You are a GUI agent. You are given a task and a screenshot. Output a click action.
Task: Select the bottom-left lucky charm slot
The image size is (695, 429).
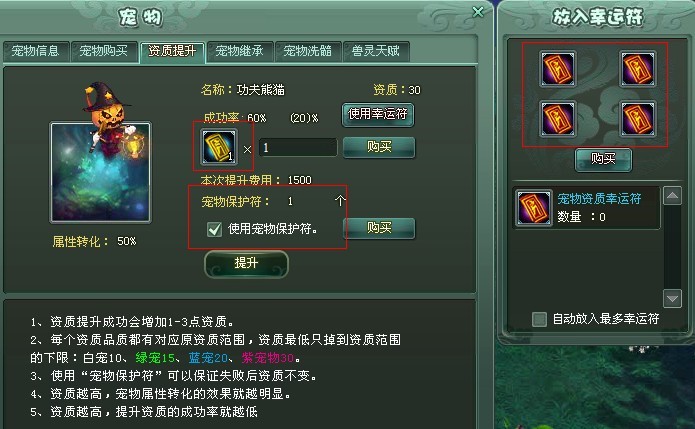tap(558, 118)
